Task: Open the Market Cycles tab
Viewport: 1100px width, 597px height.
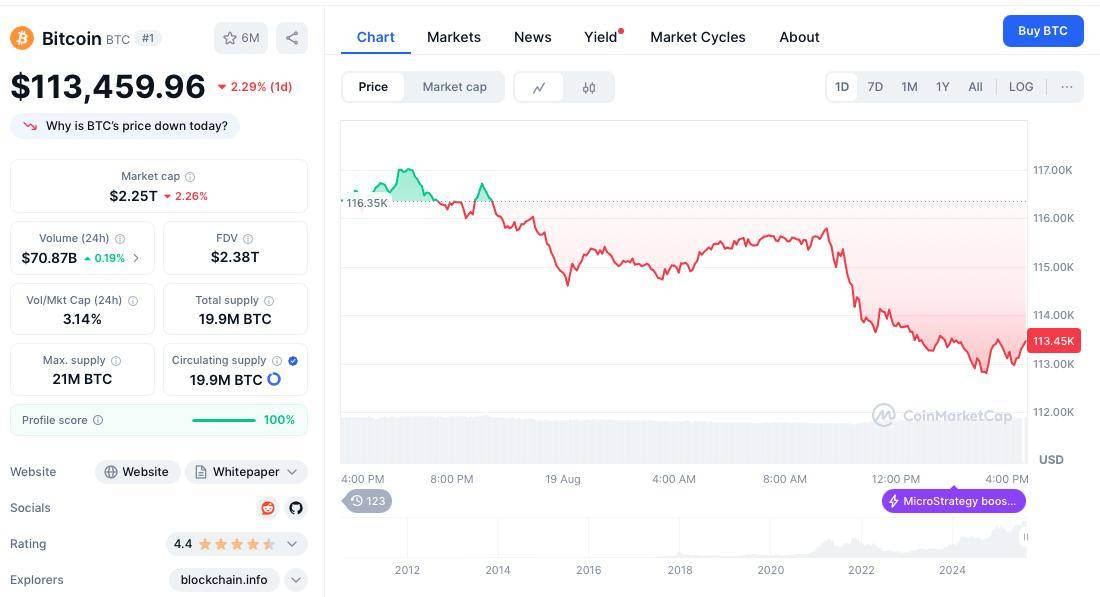Action: pos(697,37)
